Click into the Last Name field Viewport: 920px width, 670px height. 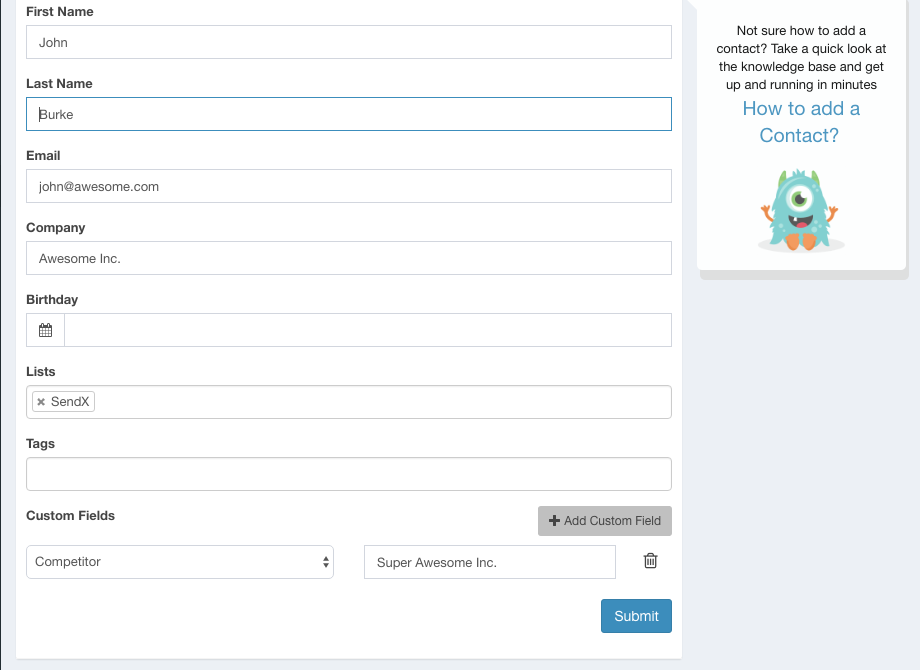pyautogui.click(x=348, y=114)
